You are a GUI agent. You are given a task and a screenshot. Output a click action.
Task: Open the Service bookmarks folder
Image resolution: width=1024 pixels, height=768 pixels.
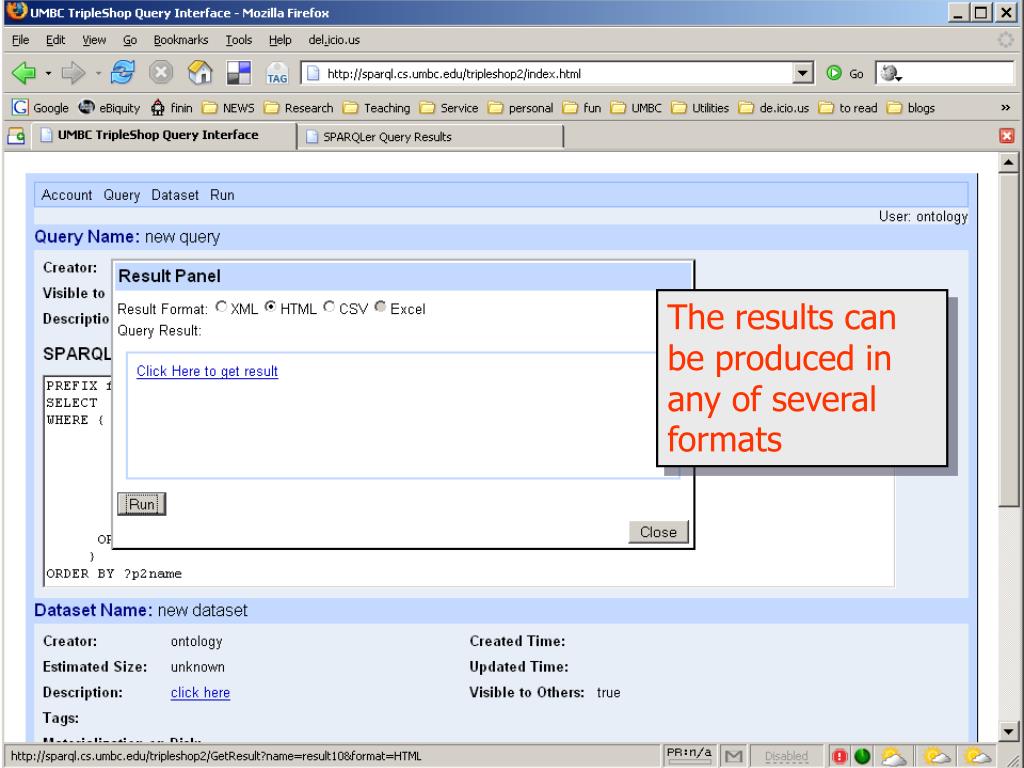(449, 108)
